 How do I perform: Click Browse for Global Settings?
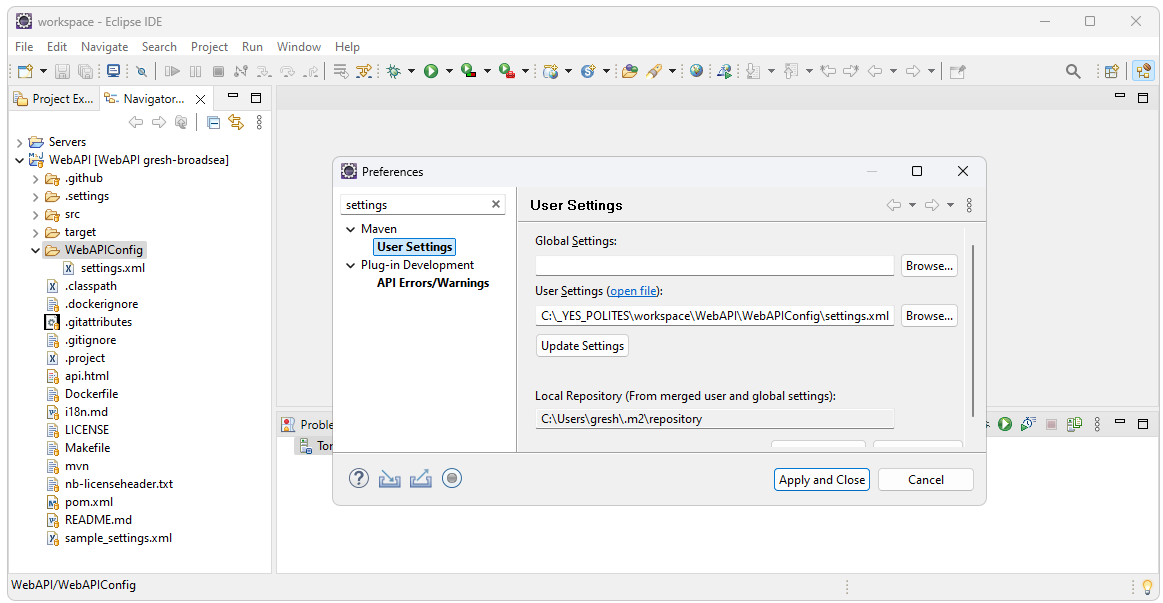(929, 266)
